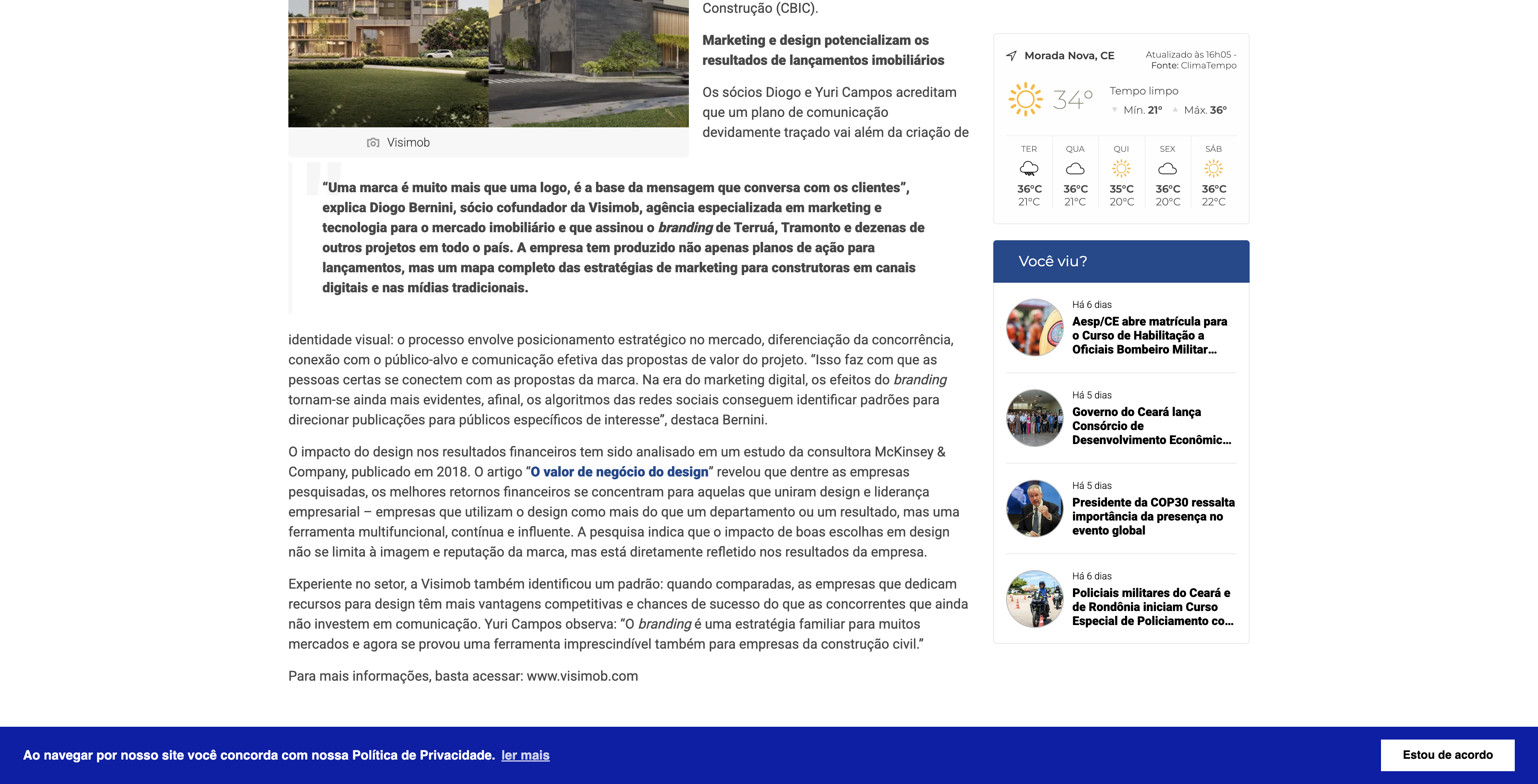Click the QUA cloud forecast icon
This screenshot has height=784, width=1538.
1075,169
